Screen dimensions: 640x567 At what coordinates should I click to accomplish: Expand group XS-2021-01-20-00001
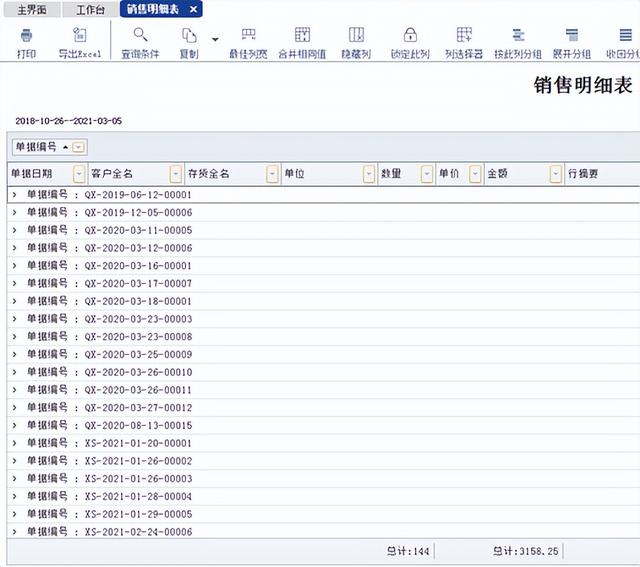point(14,443)
